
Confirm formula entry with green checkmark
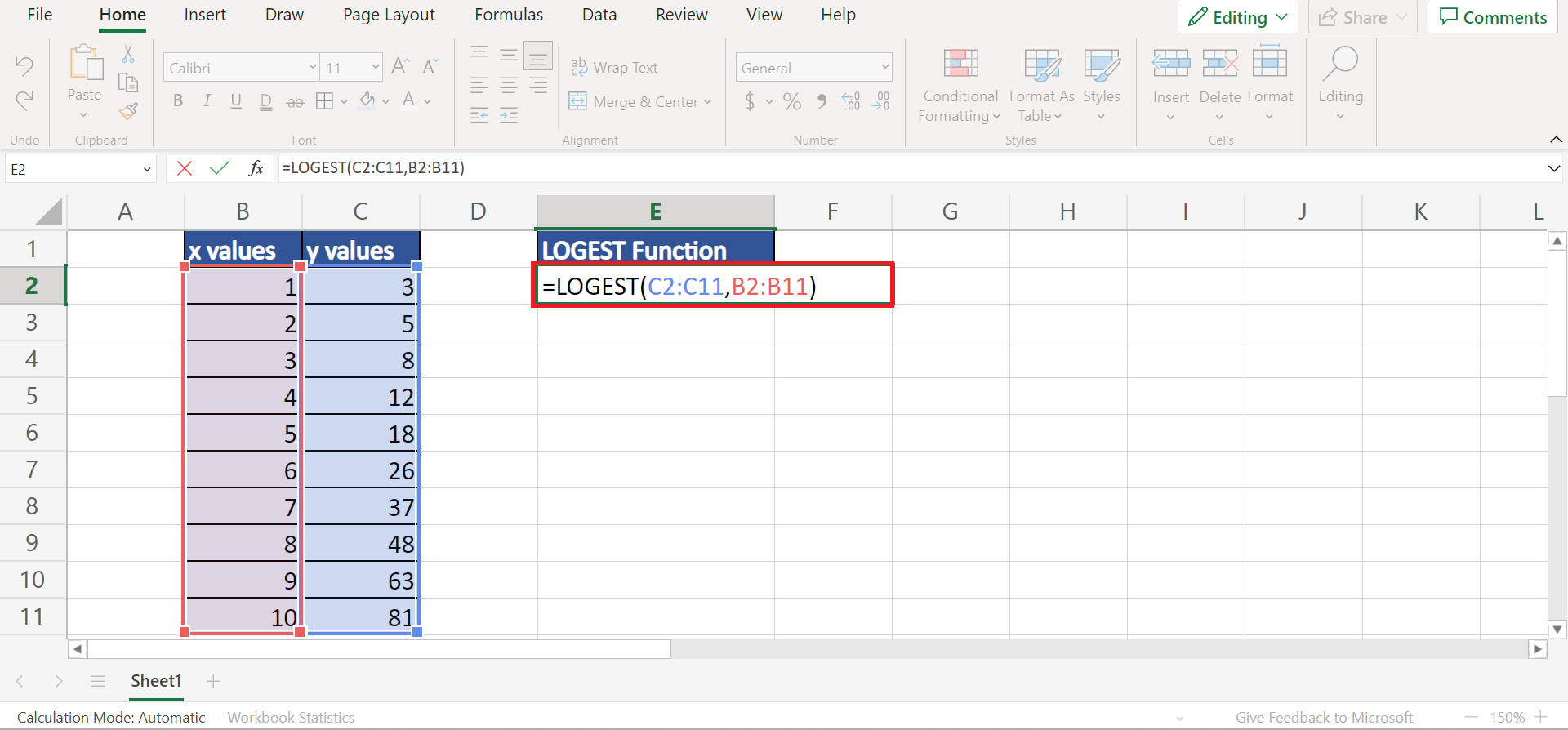[x=219, y=168]
